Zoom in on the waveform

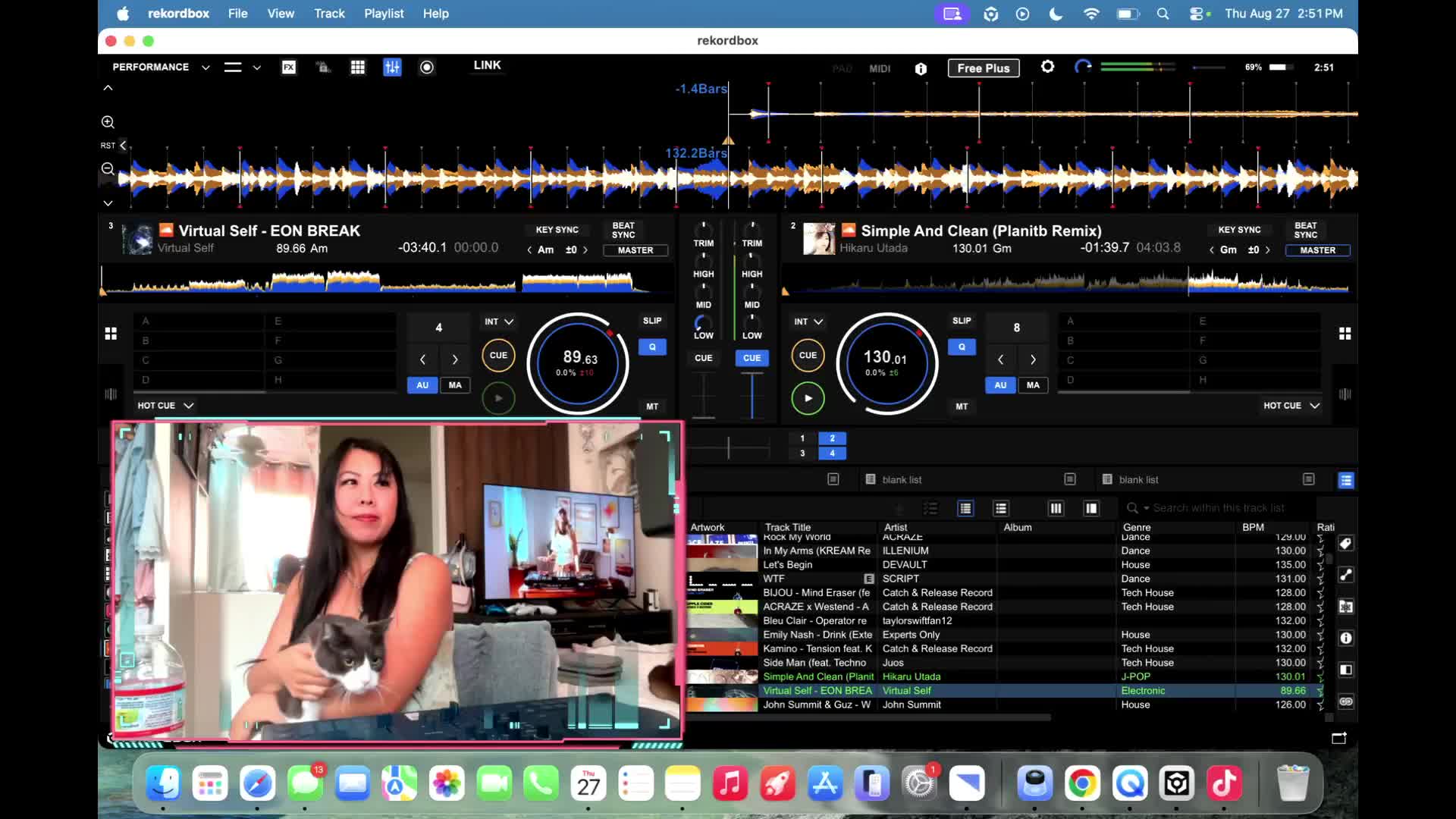108,122
